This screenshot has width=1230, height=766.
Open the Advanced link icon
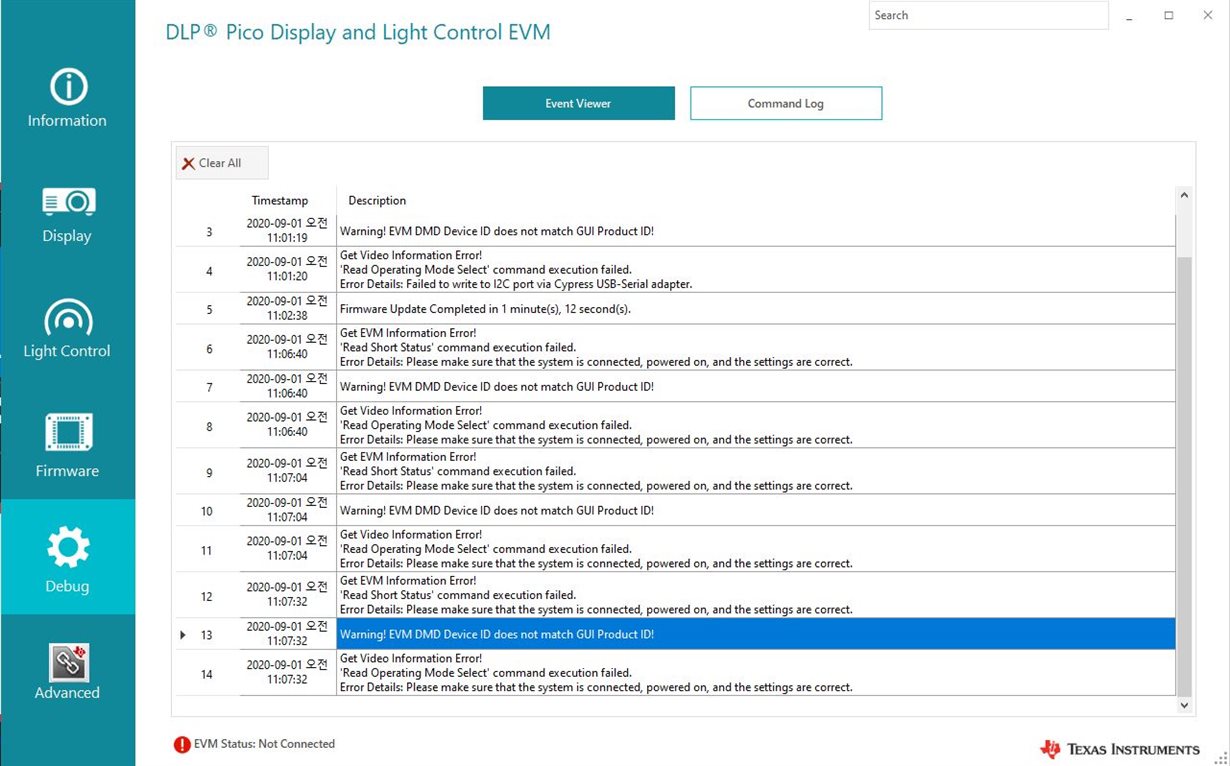coord(68,663)
